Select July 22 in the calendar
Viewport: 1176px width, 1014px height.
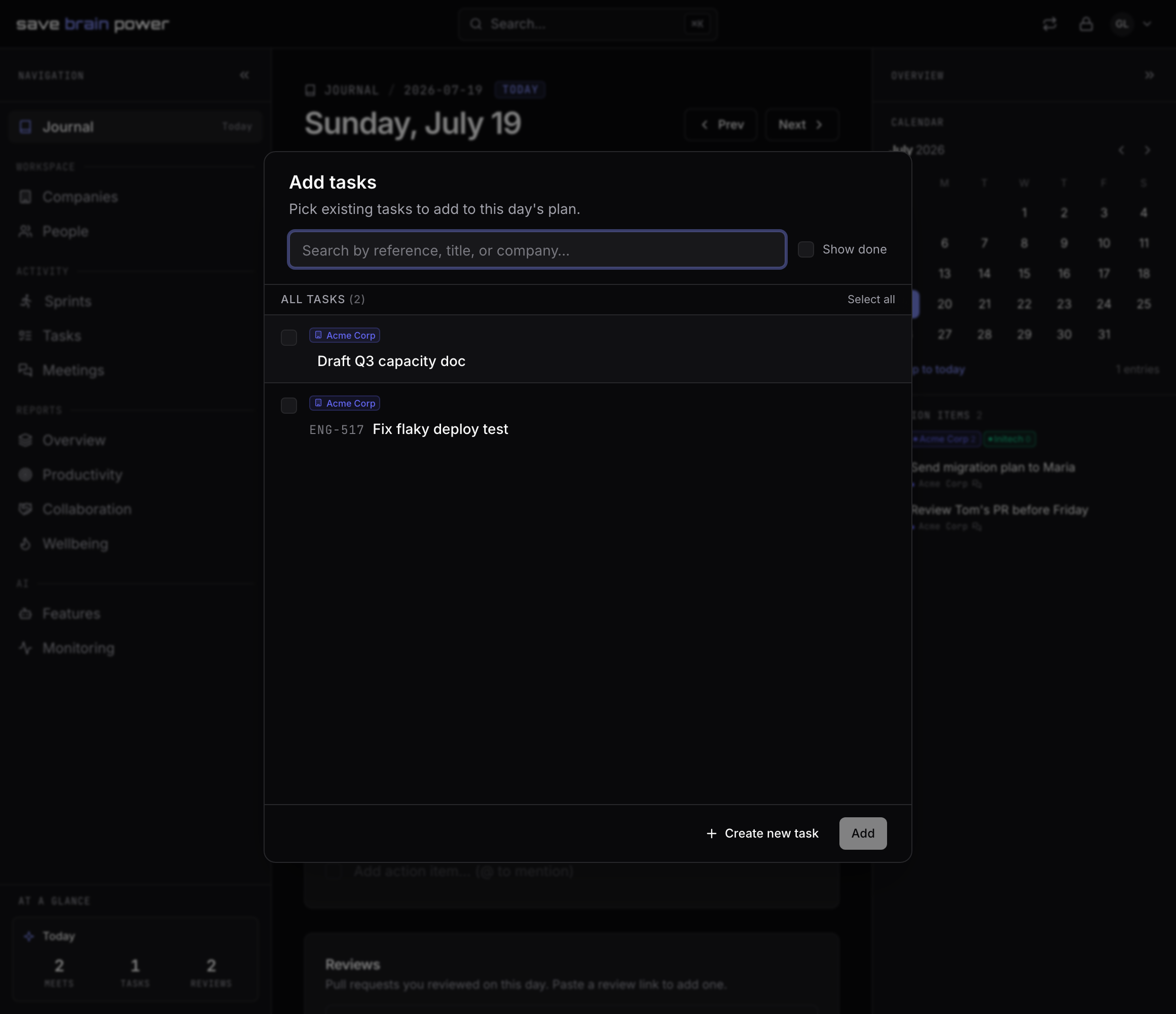(x=1024, y=304)
